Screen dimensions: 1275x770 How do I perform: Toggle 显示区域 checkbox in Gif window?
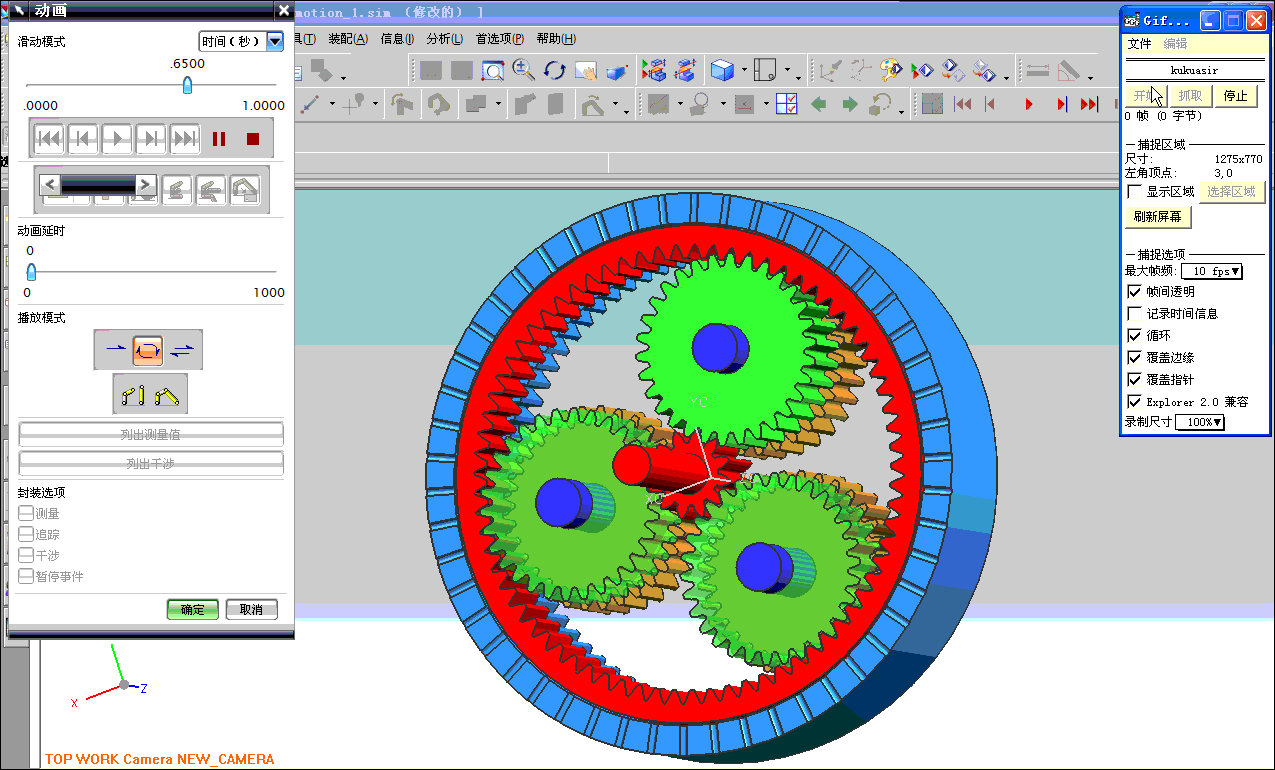1135,191
